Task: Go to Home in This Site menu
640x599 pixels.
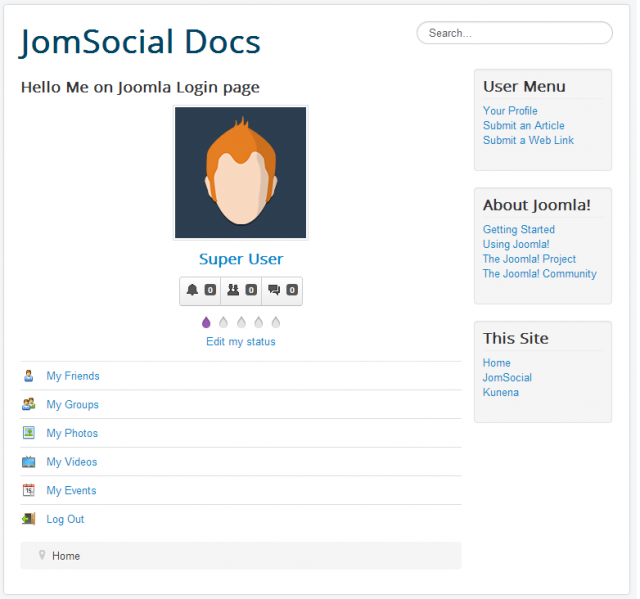Action: 497,363
